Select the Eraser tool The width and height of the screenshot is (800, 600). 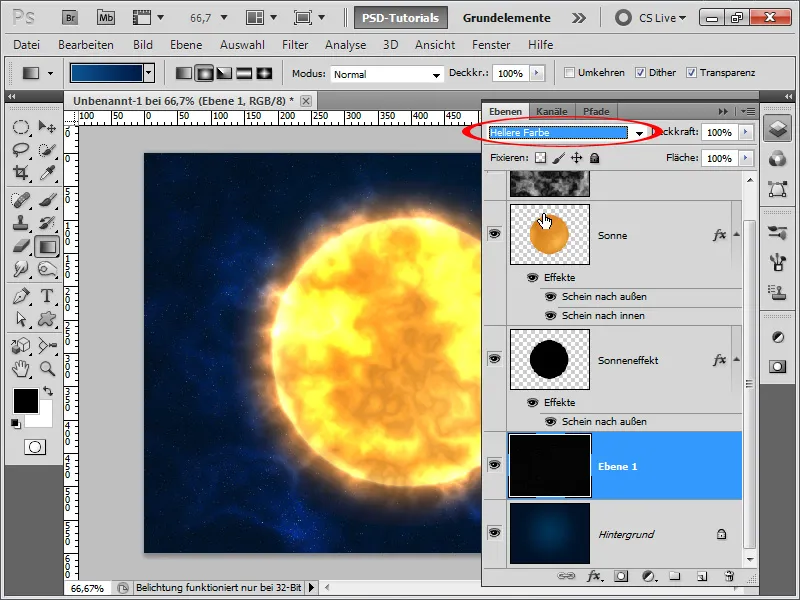pos(20,246)
